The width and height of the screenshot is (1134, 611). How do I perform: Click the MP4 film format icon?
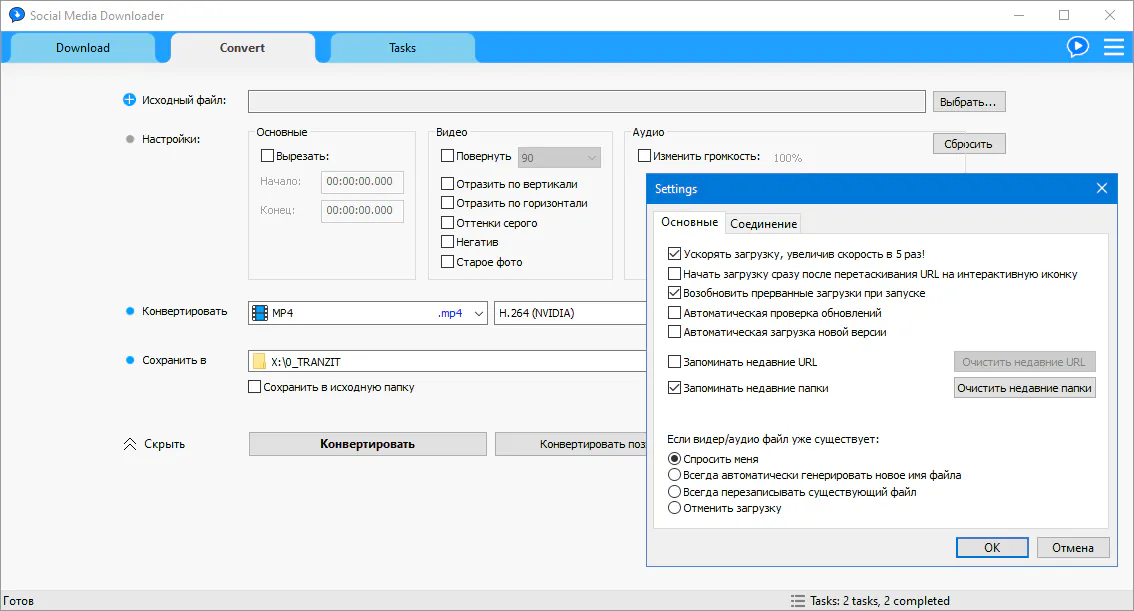[260, 313]
